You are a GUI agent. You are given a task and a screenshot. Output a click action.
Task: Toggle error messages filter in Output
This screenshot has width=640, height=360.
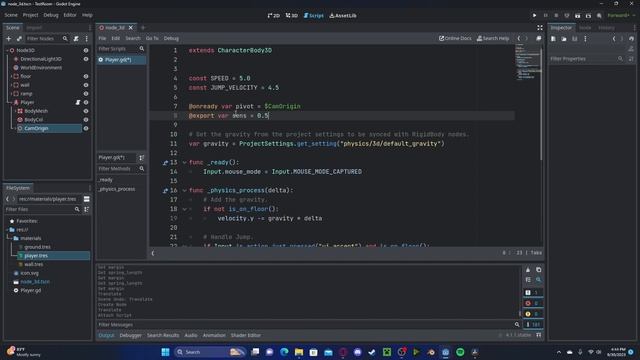tap(533, 303)
